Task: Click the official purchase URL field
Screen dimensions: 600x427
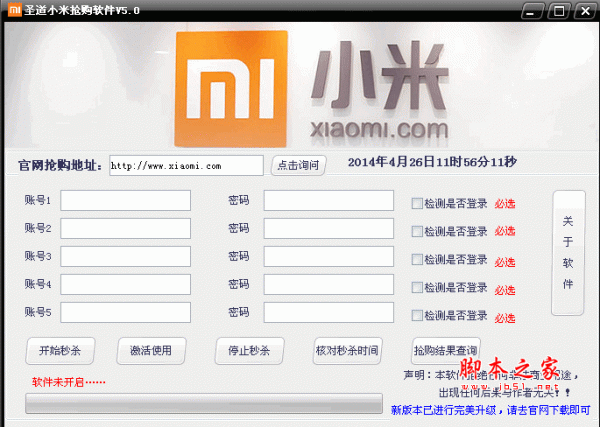Action: point(186,166)
